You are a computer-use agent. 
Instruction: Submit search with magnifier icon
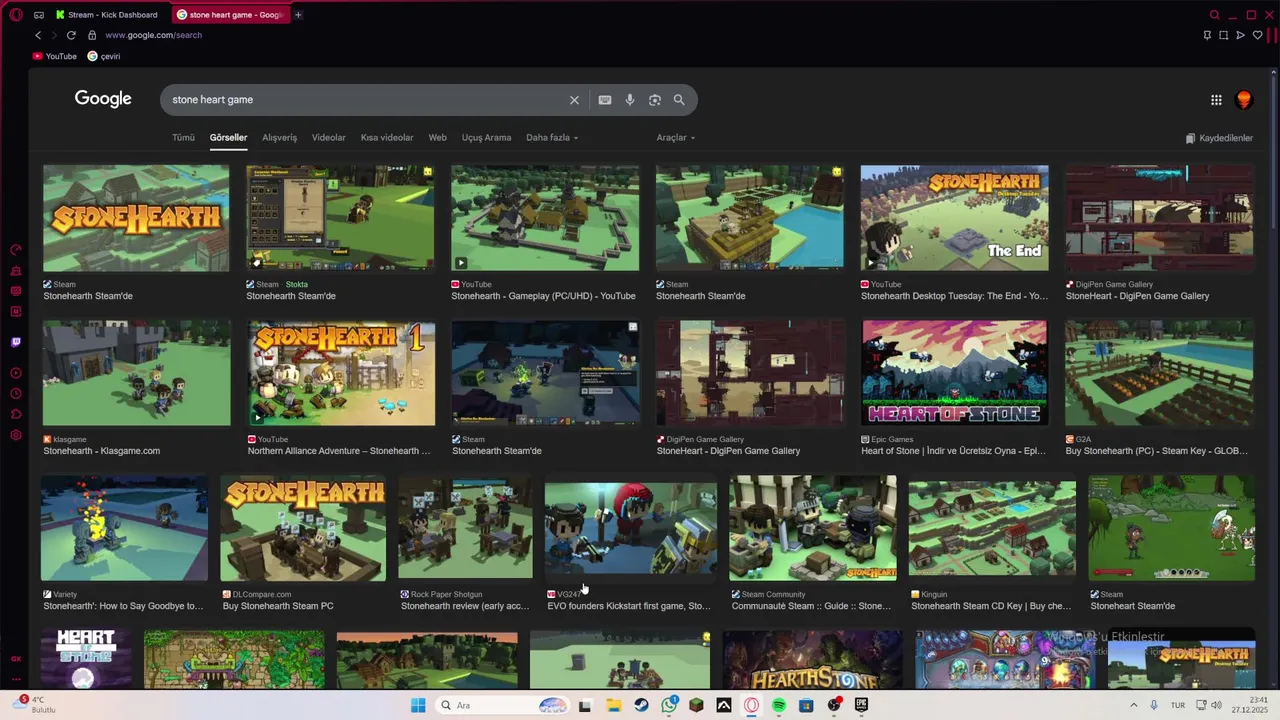click(x=679, y=100)
